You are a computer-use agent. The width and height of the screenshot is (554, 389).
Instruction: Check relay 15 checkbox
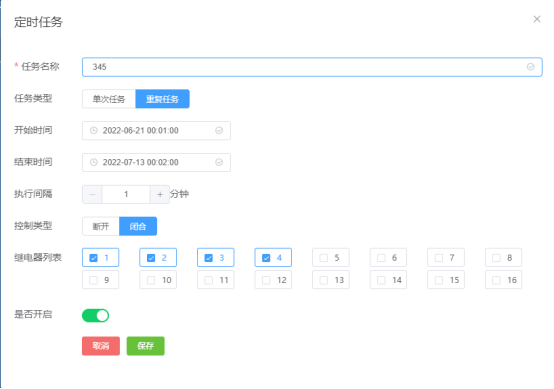tap(439, 280)
